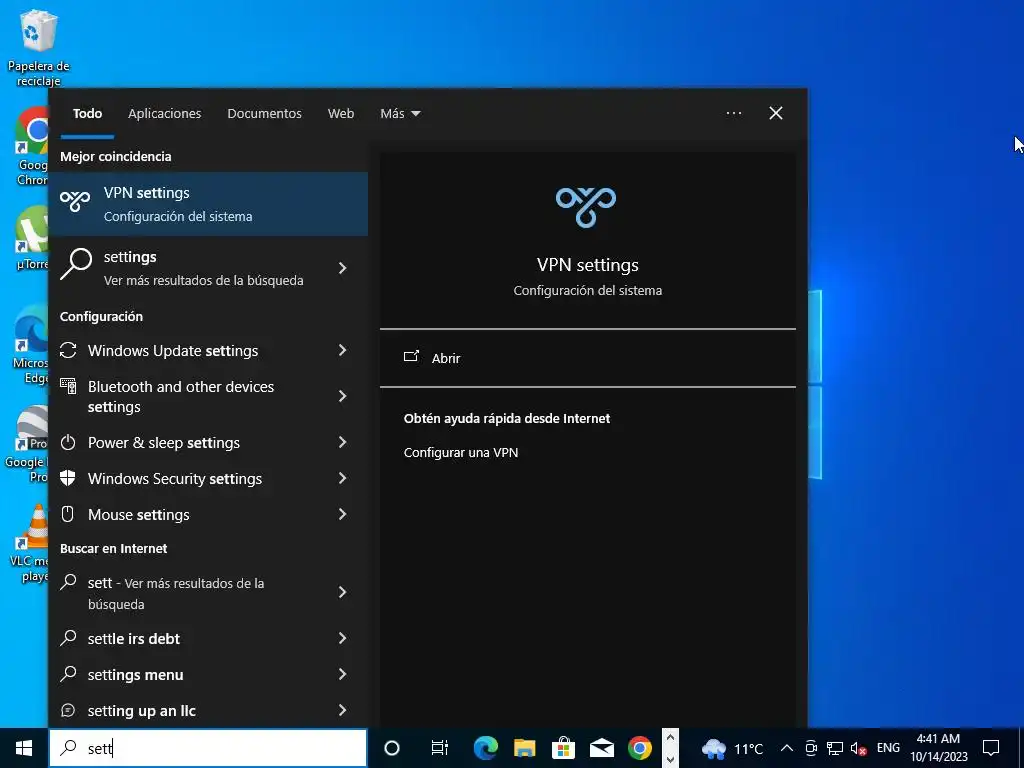Image resolution: width=1024 pixels, height=768 pixels.
Task: Click the Power & sleep power icon
Action: [68, 442]
